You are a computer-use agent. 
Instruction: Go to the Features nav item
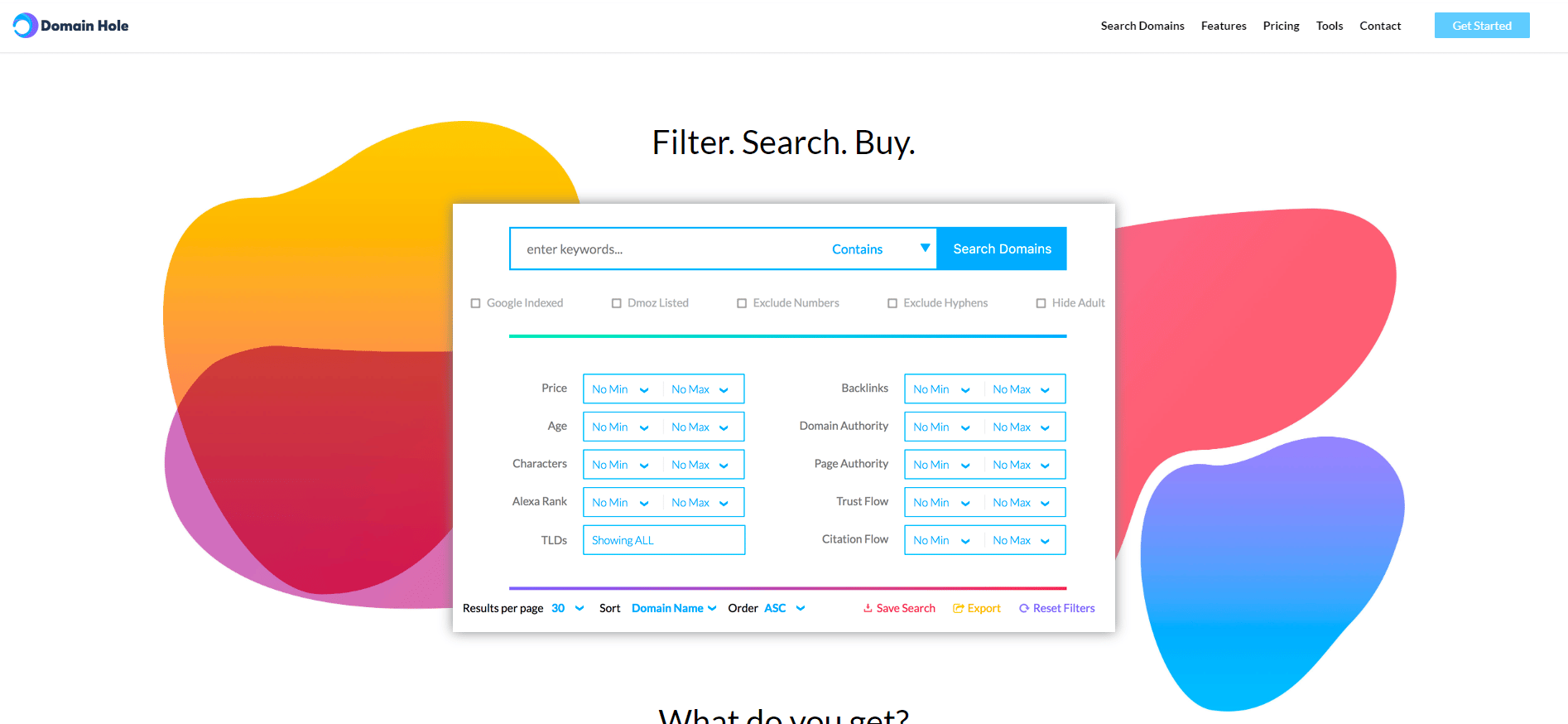click(x=1224, y=26)
